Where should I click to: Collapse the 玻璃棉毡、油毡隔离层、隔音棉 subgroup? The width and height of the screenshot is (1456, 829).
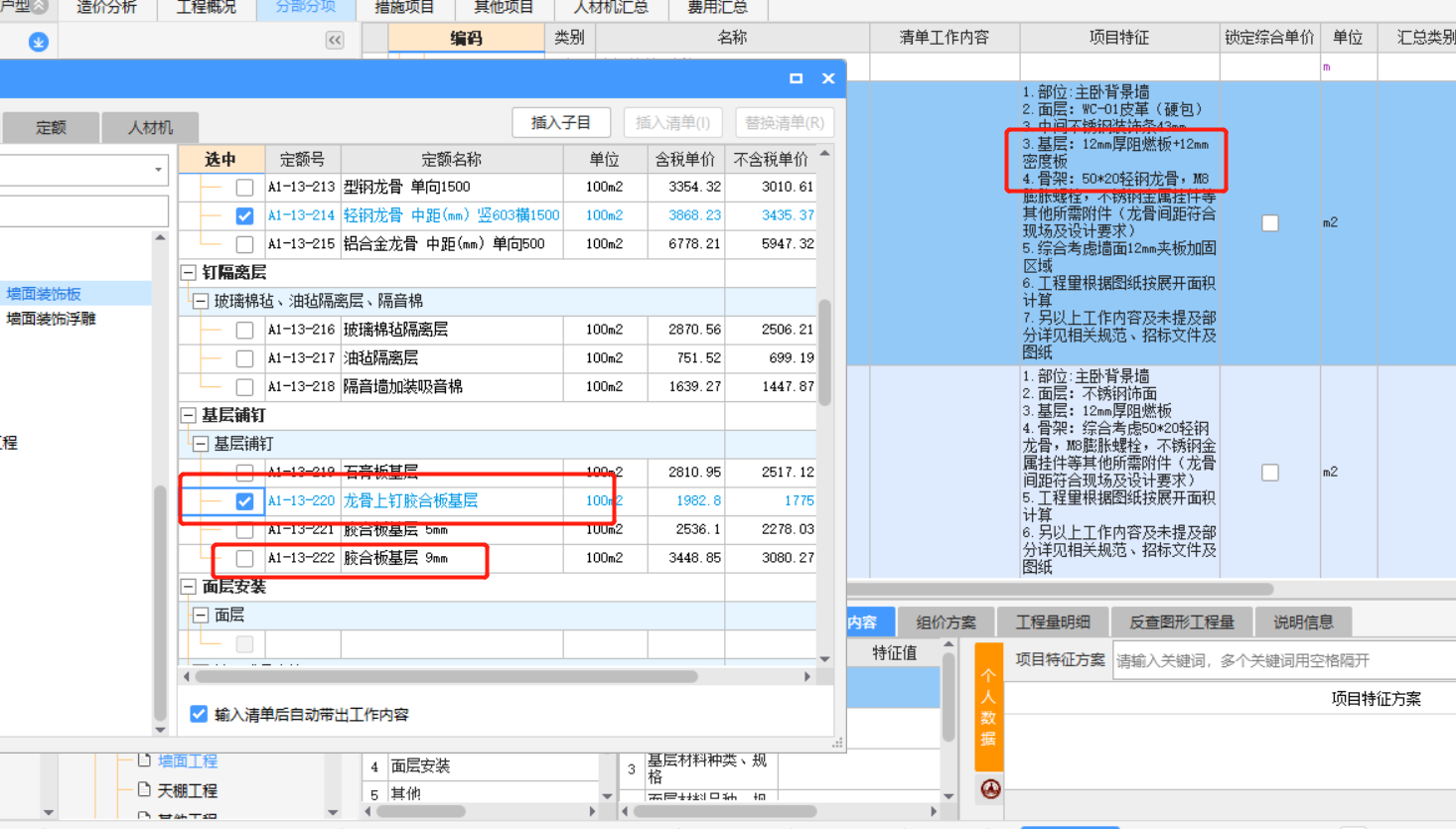[201, 301]
